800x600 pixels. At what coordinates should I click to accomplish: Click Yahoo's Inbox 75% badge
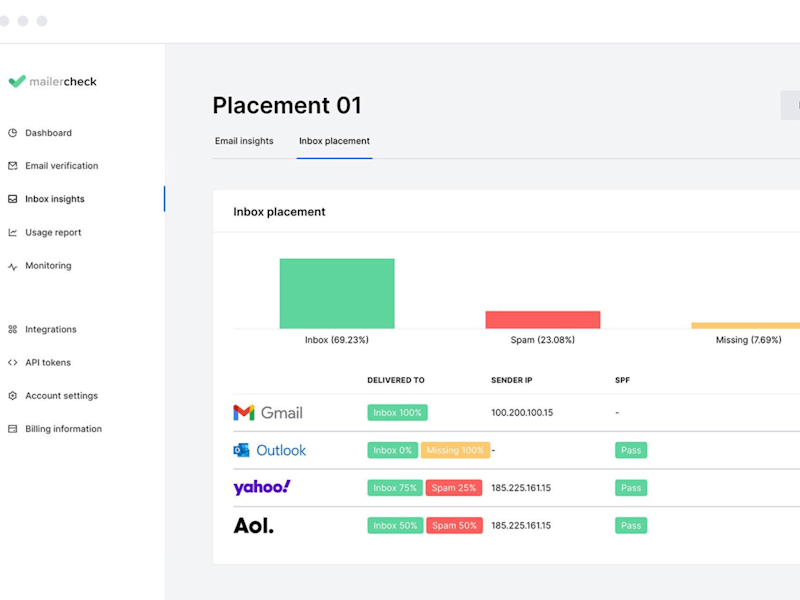[x=395, y=488]
